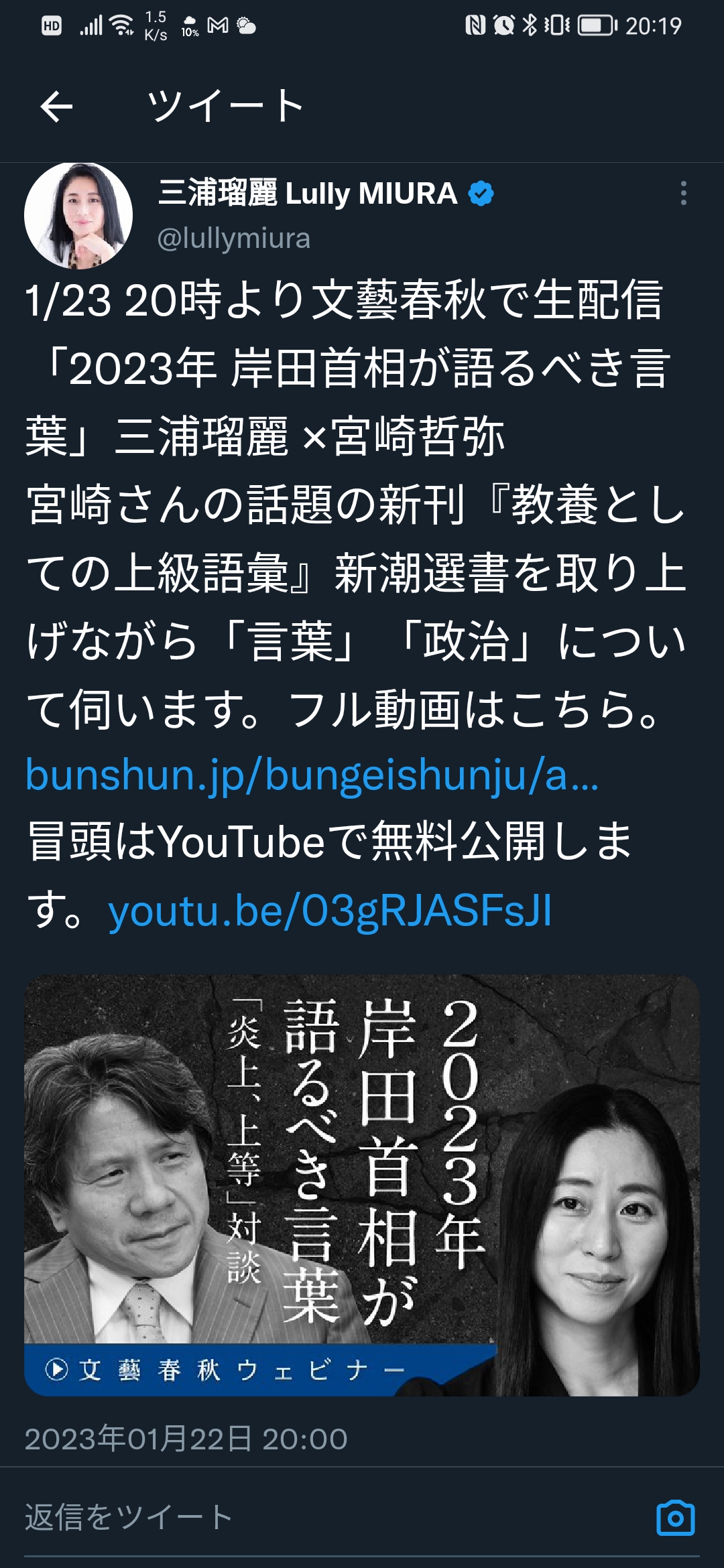The image size is (724, 1568).
Task: Tap the camera icon in reply bar
Action: point(676,1518)
